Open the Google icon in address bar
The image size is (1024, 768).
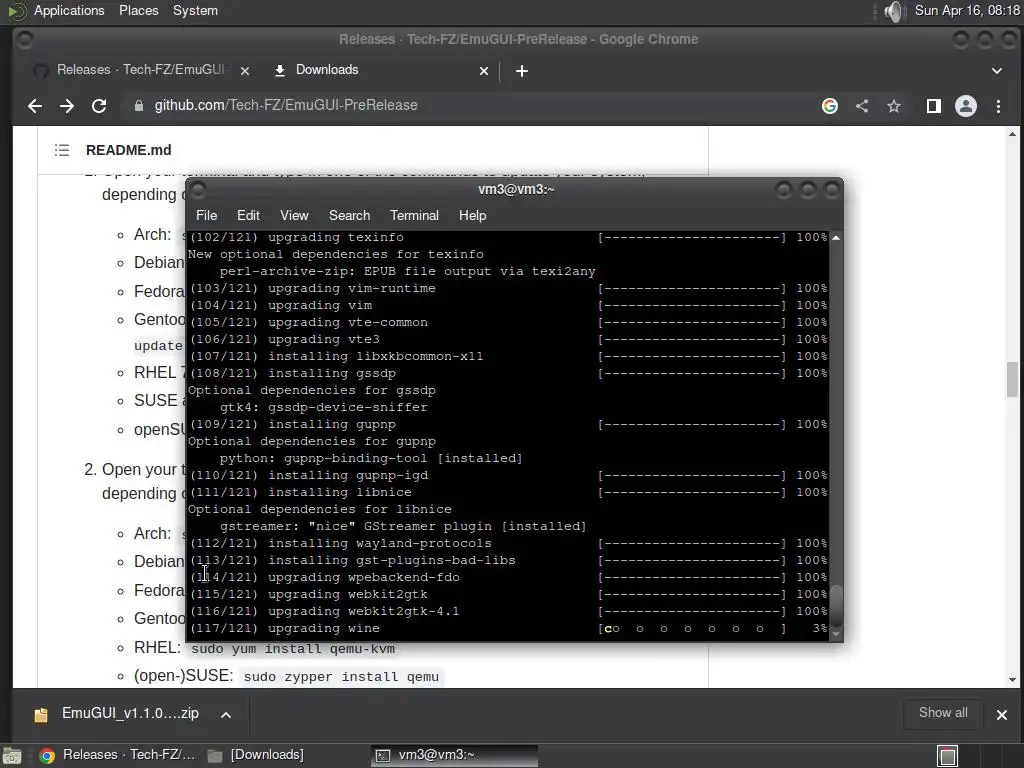(x=829, y=106)
